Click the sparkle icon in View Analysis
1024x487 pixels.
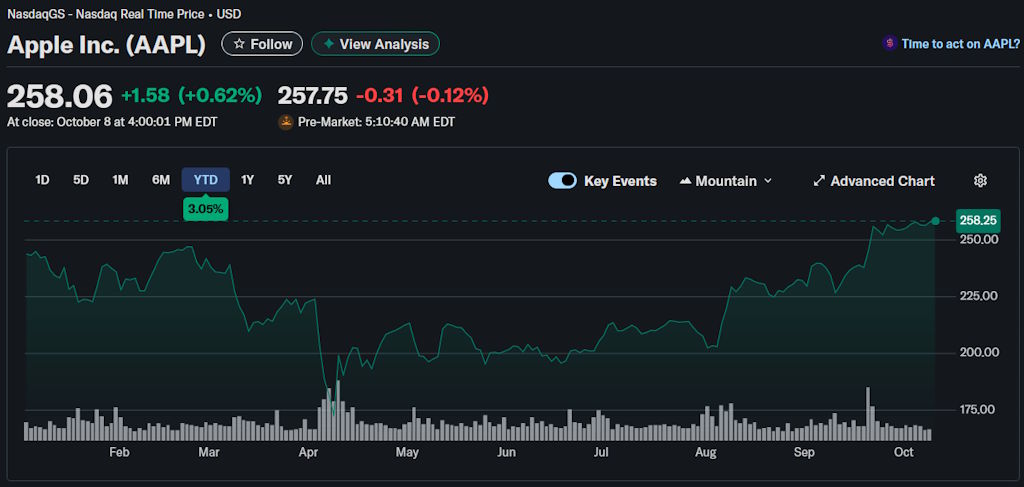click(x=328, y=44)
